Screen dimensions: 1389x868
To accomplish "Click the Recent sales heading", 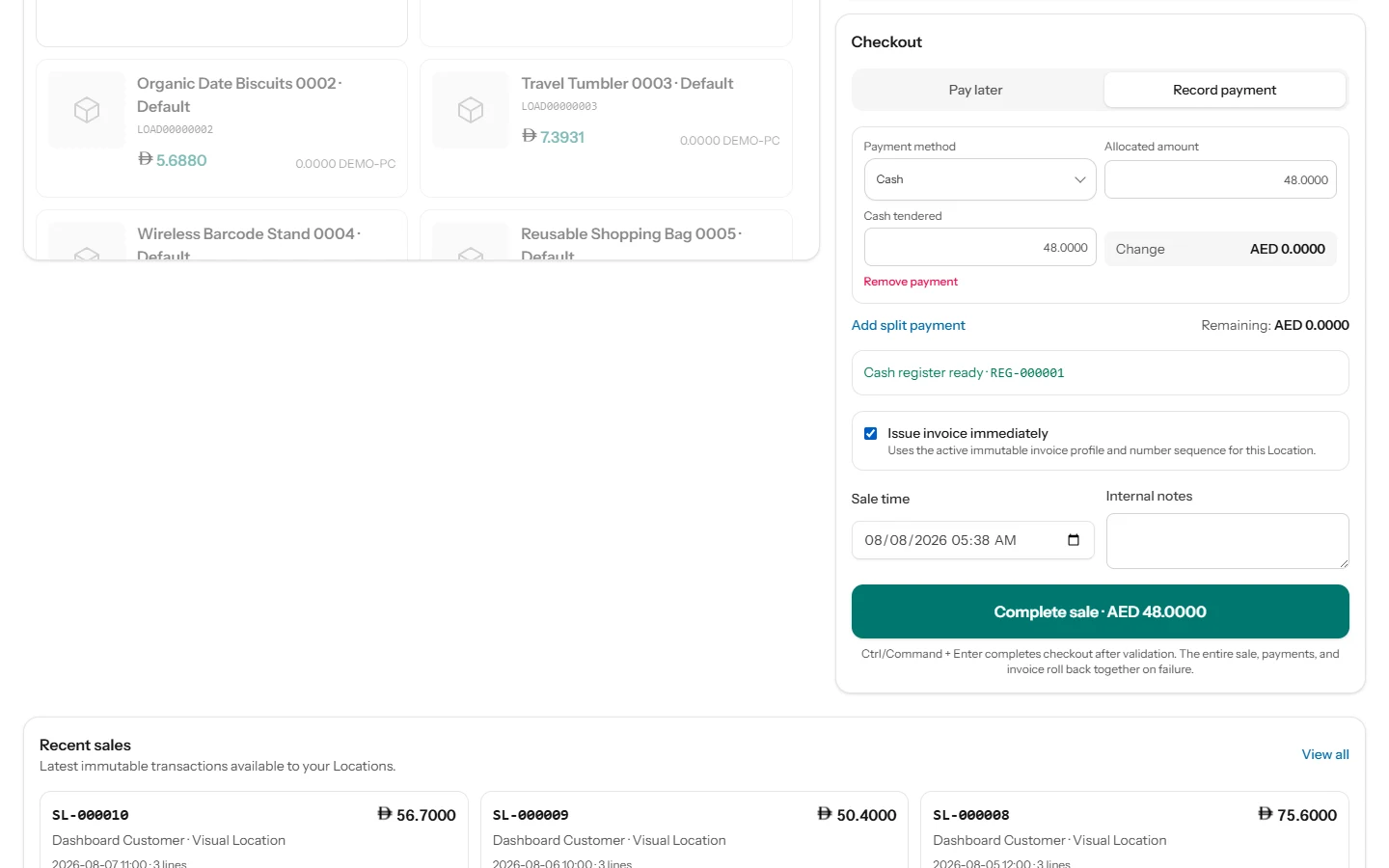I will coord(85,746).
